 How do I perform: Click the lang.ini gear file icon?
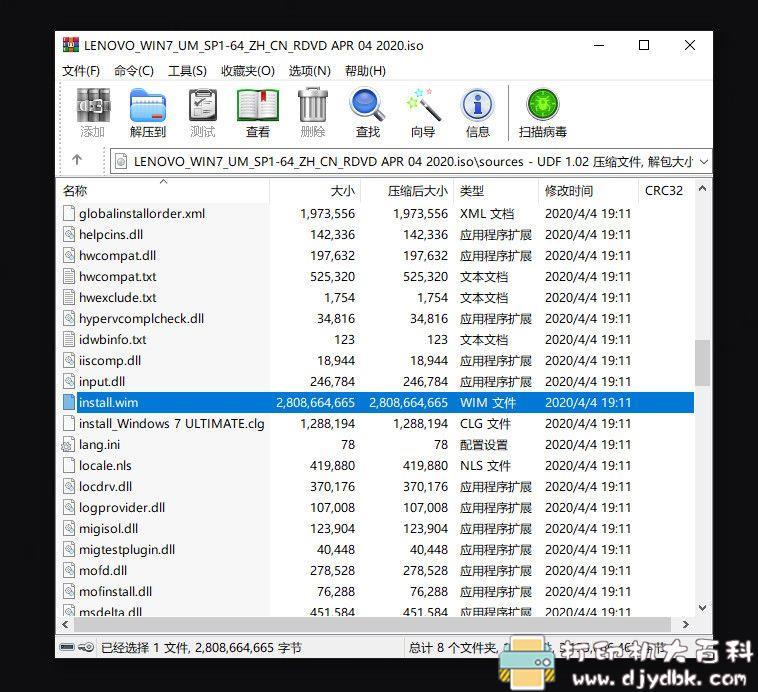69,445
